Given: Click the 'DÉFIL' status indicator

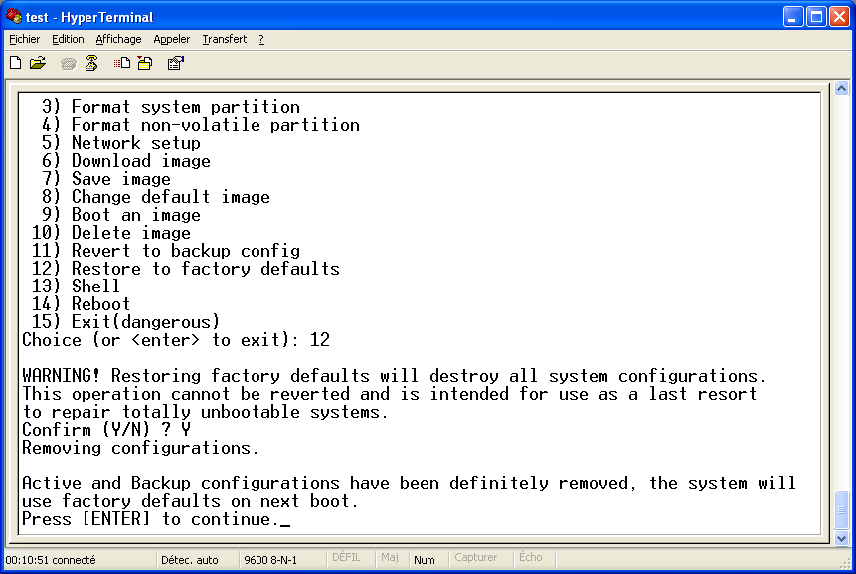Looking at the screenshot, I should (x=346, y=558).
